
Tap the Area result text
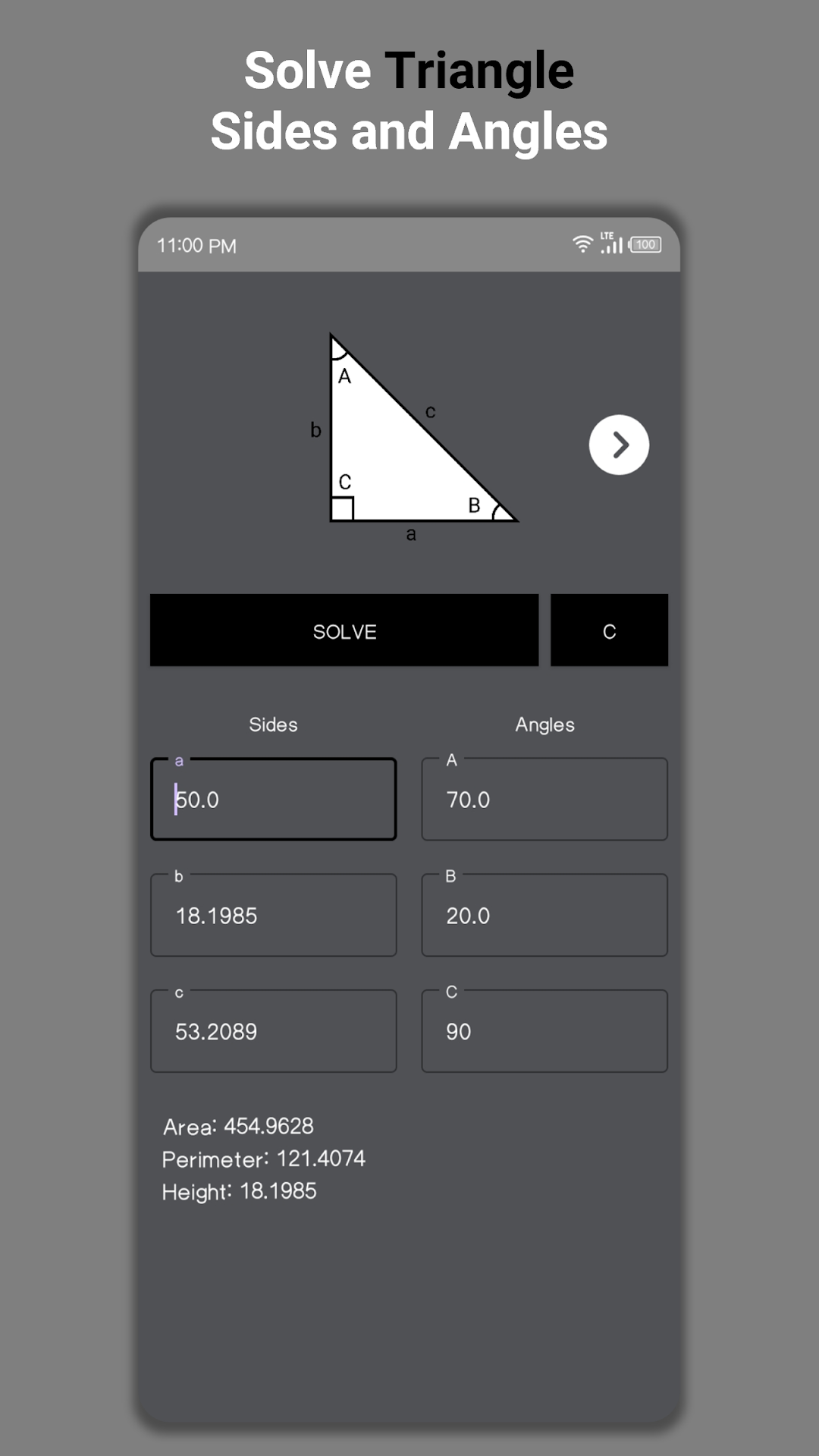pyautogui.click(x=238, y=1126)
